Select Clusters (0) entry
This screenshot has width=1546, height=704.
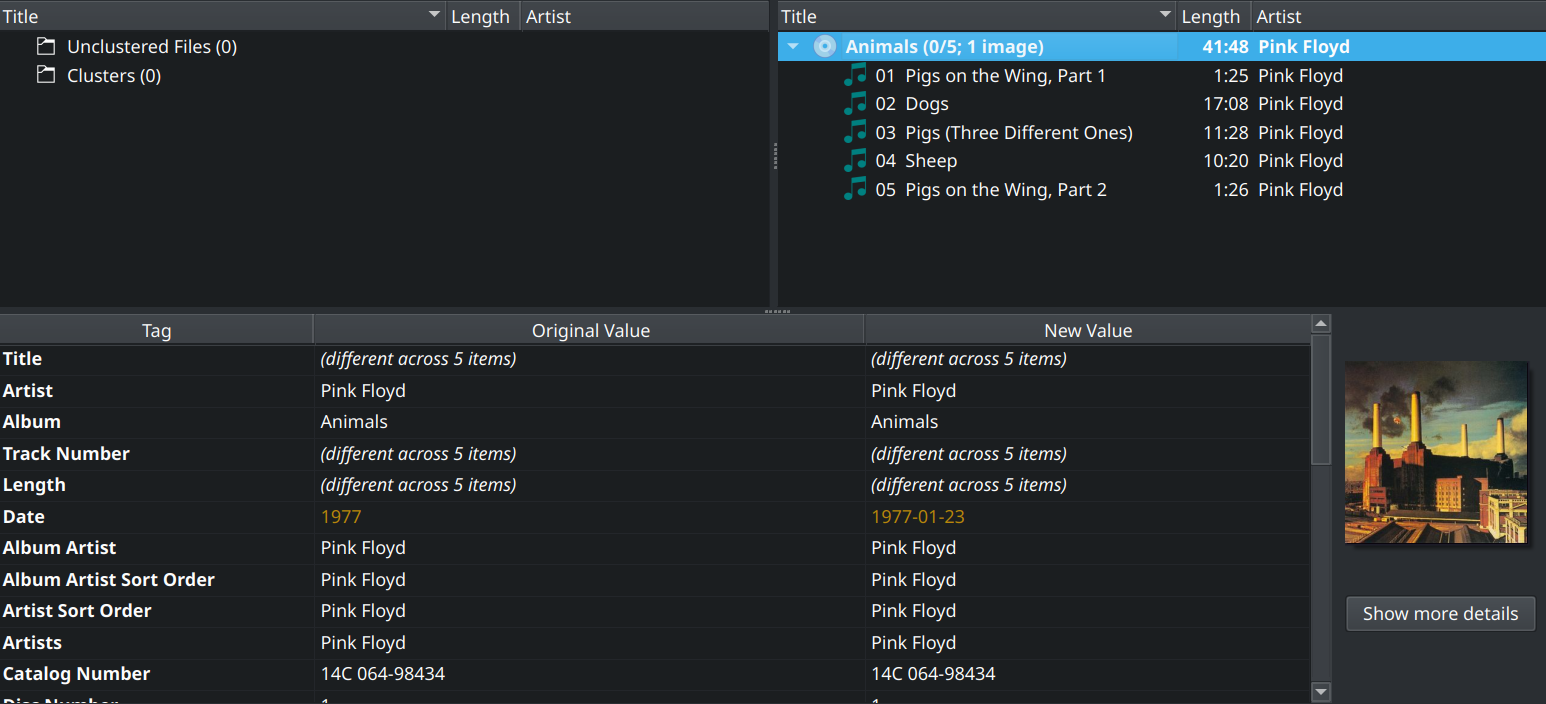coord(114,75)
